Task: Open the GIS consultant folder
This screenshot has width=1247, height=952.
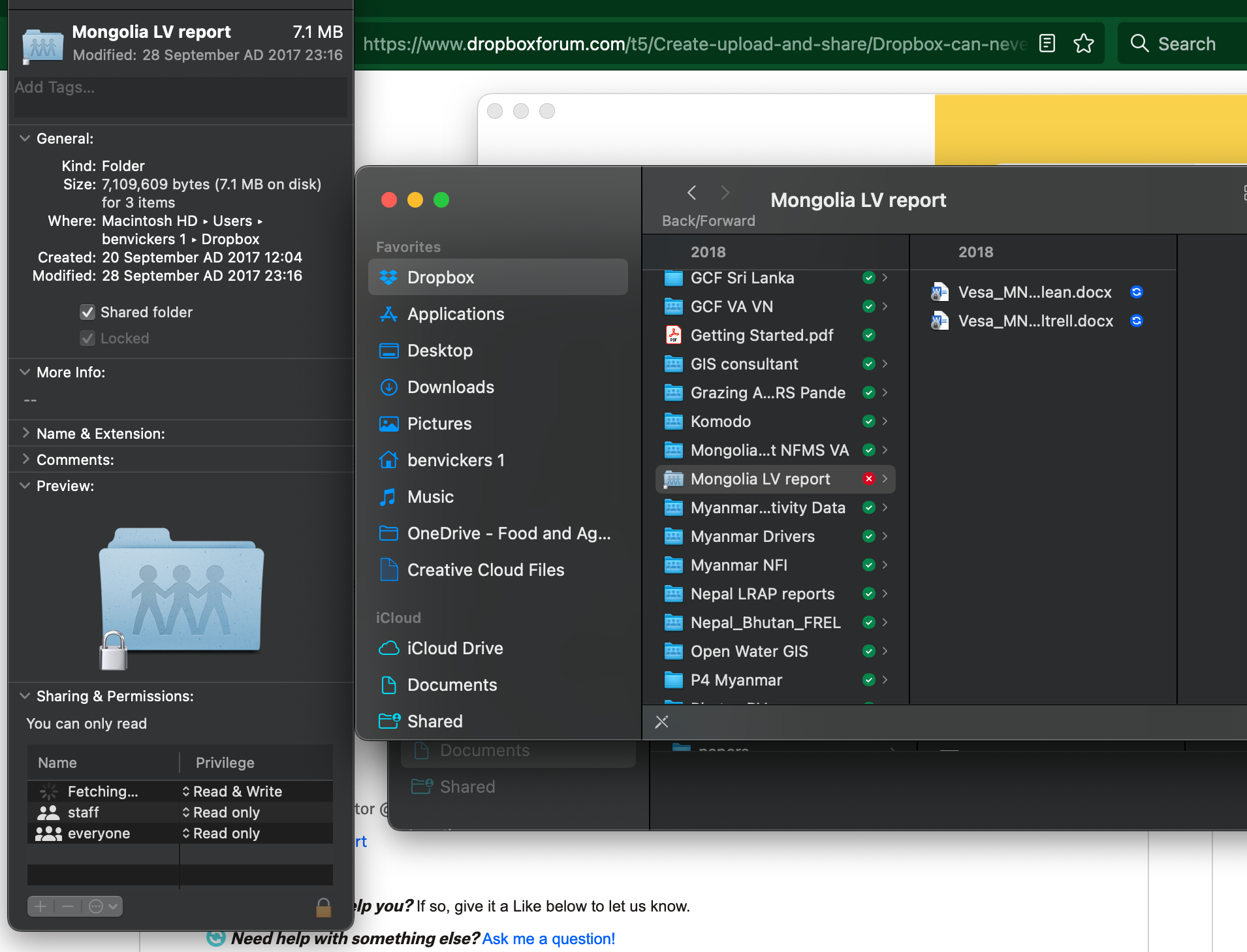Action: tap(775, 364)
